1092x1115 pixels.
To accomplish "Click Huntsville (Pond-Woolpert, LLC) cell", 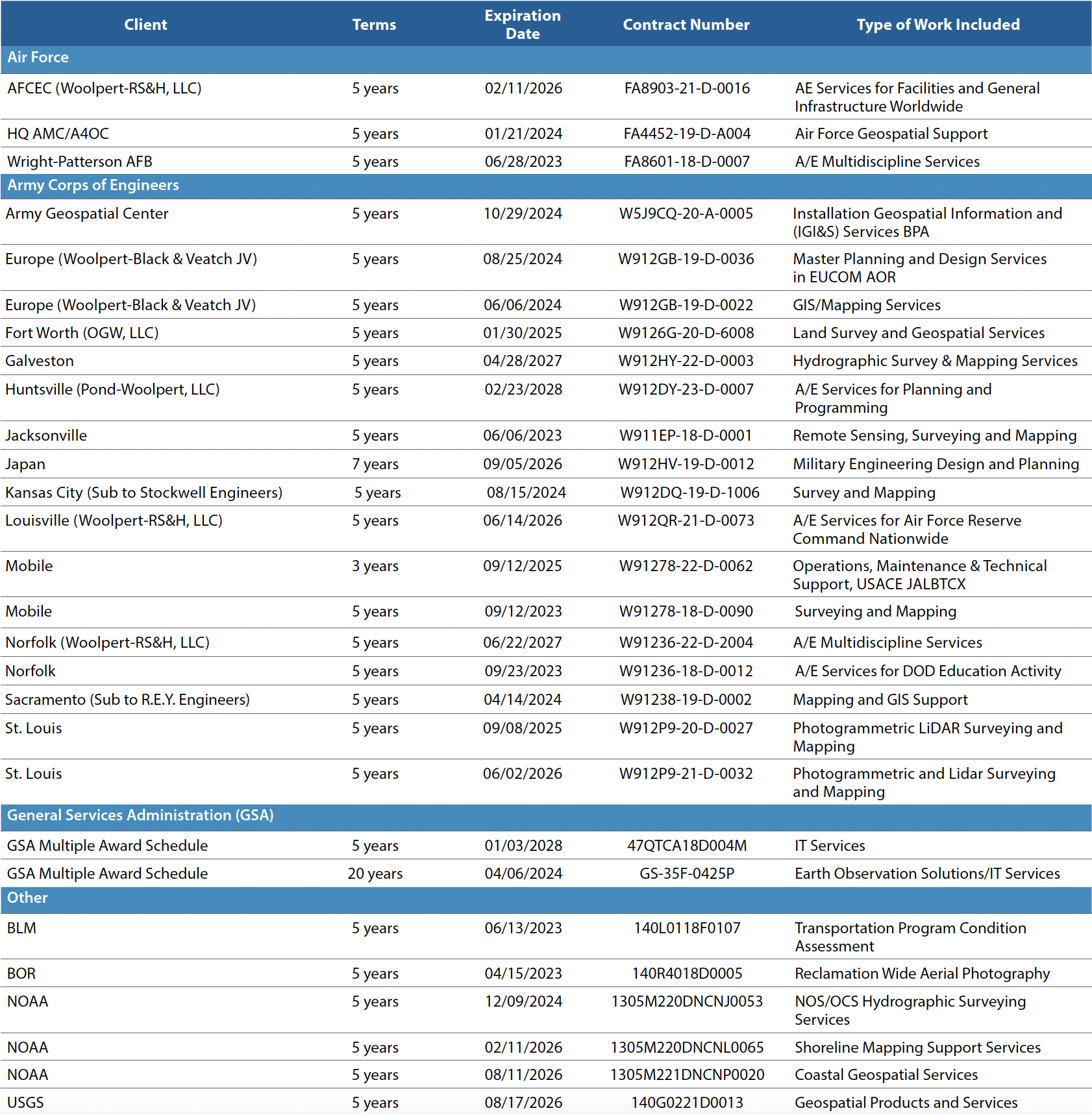I will 112,389.
